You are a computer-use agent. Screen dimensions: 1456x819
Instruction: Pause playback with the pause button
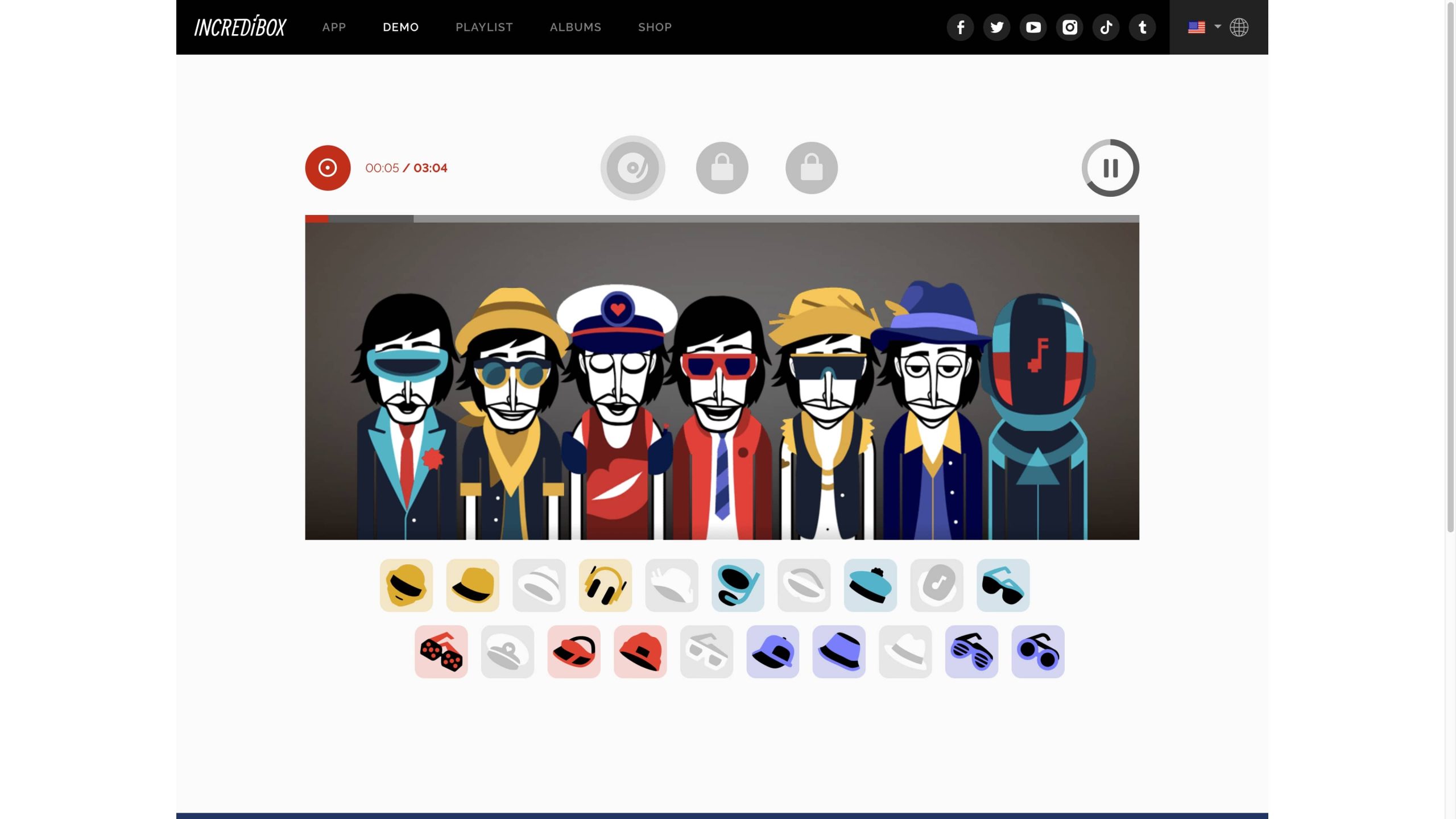coord(1110,168)
